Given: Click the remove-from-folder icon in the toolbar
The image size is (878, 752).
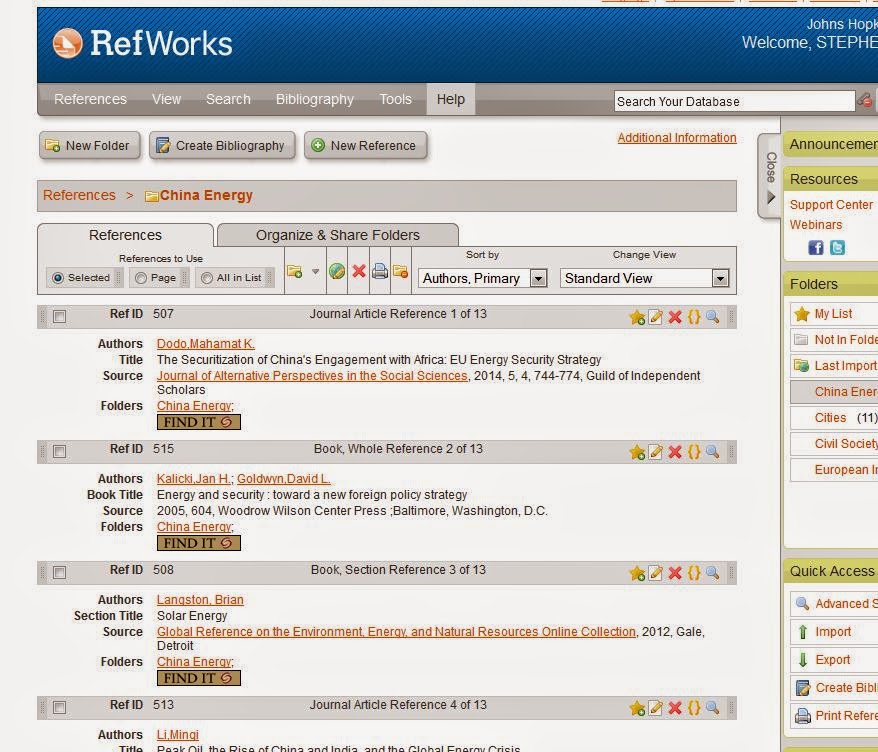Looking at the screenshot, I should (400, 272).
